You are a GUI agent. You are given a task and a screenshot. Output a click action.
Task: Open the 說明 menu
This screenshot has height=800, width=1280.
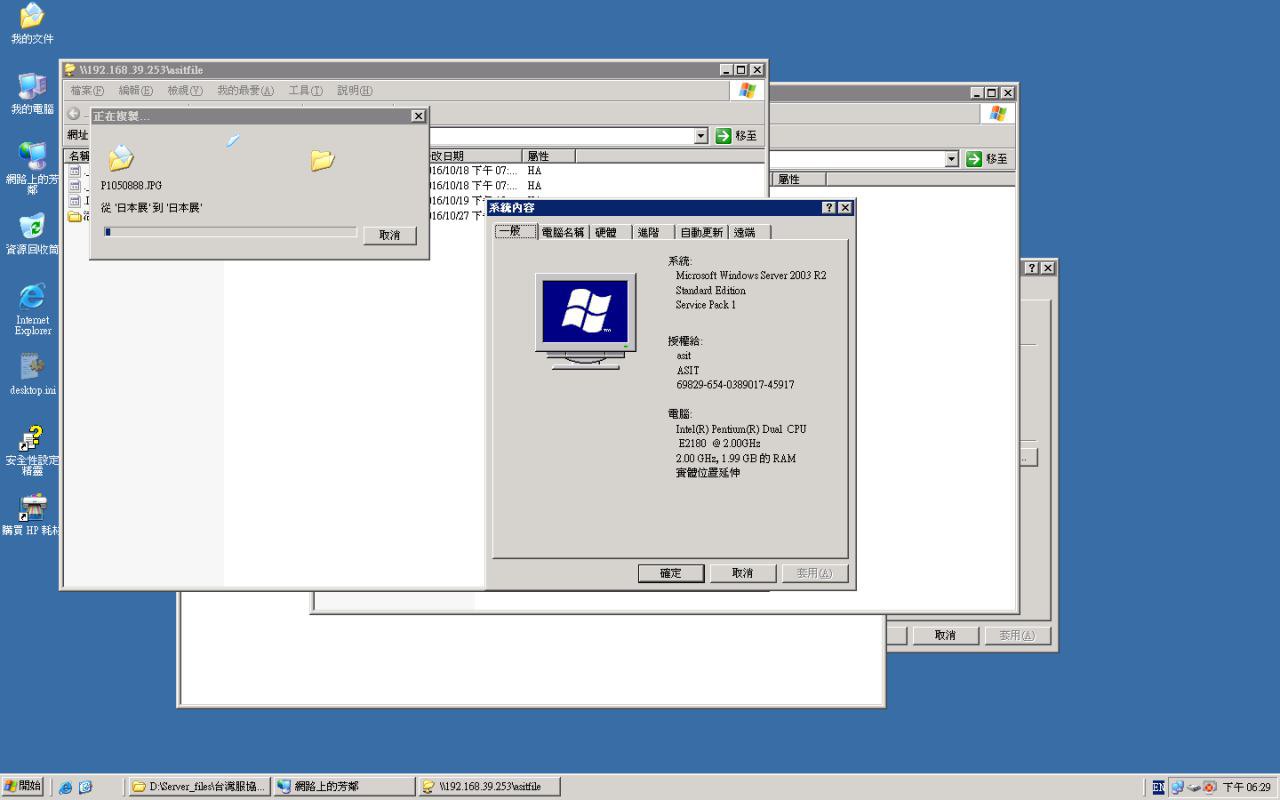355,91
